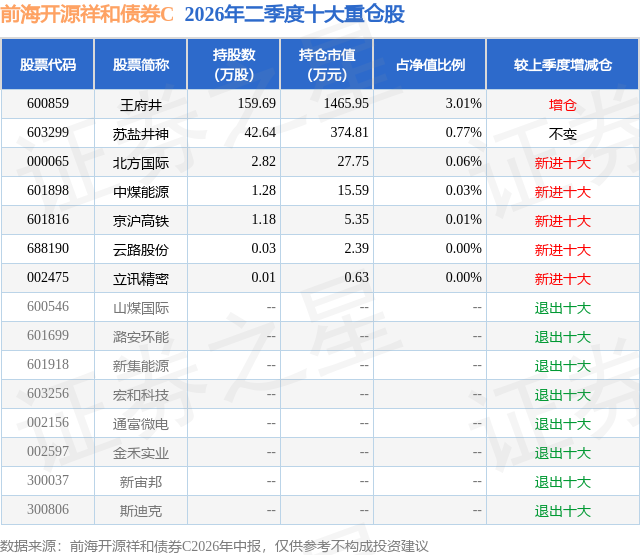This screenshot has width=640, height=555.
Task: Click the 较上季度增减仓 column header
Action: (562, 64)
